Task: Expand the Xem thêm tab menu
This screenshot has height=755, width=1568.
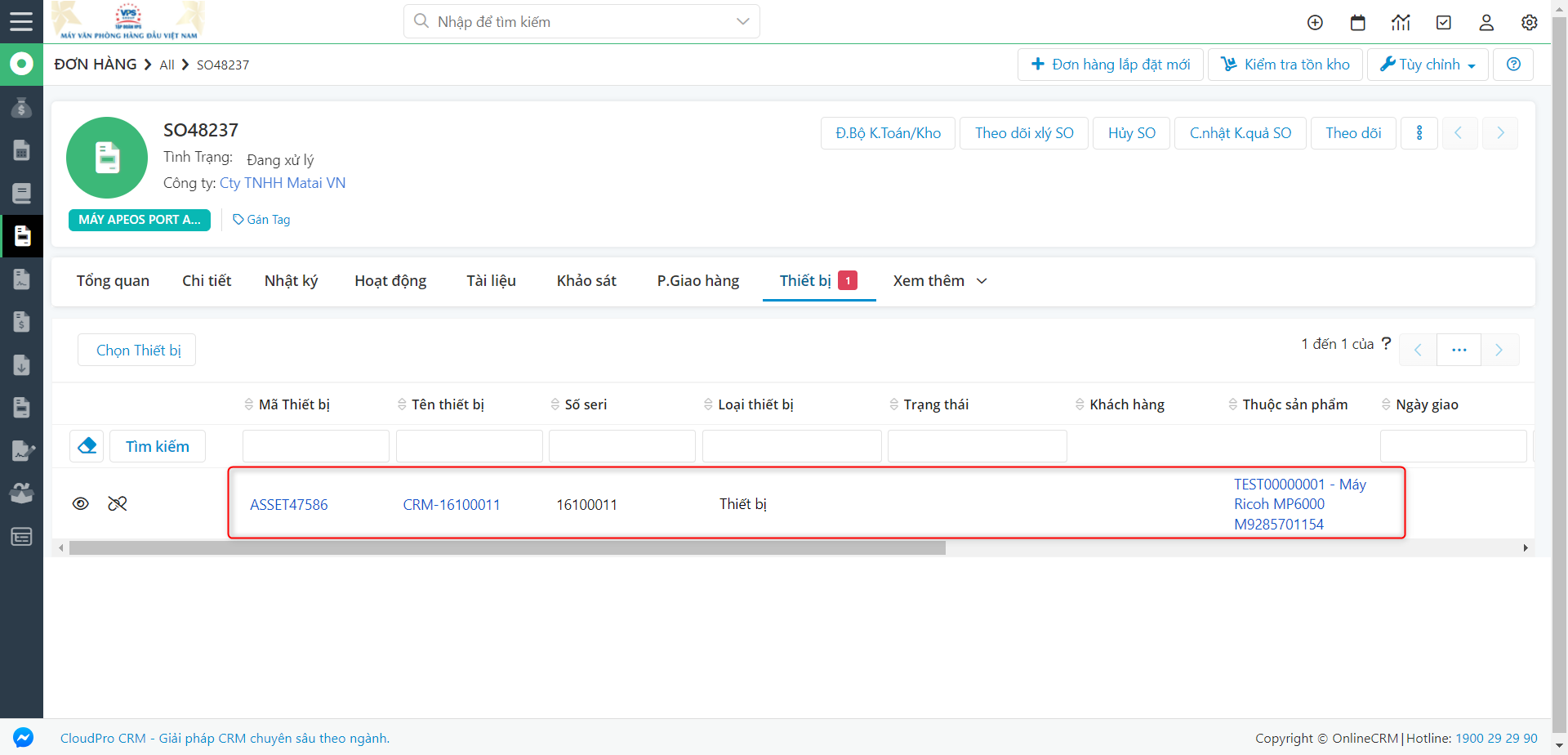Action: pyautogui.click(x=940, y=281)
